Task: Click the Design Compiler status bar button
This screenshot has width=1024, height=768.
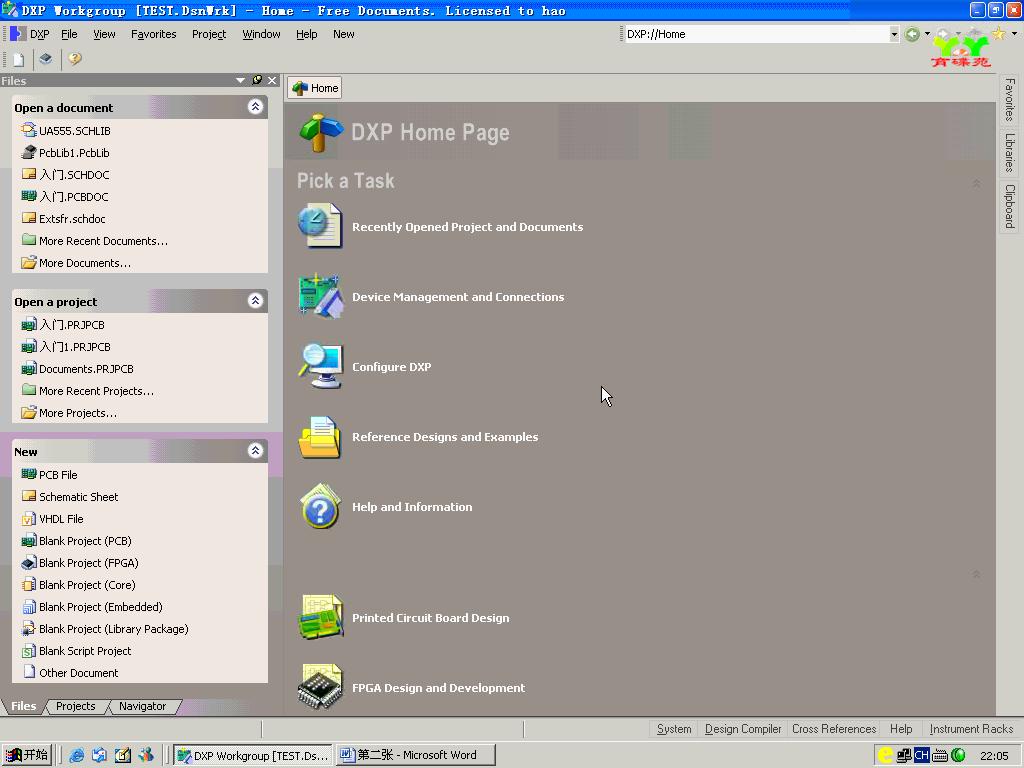Action: tap(743, 729)
